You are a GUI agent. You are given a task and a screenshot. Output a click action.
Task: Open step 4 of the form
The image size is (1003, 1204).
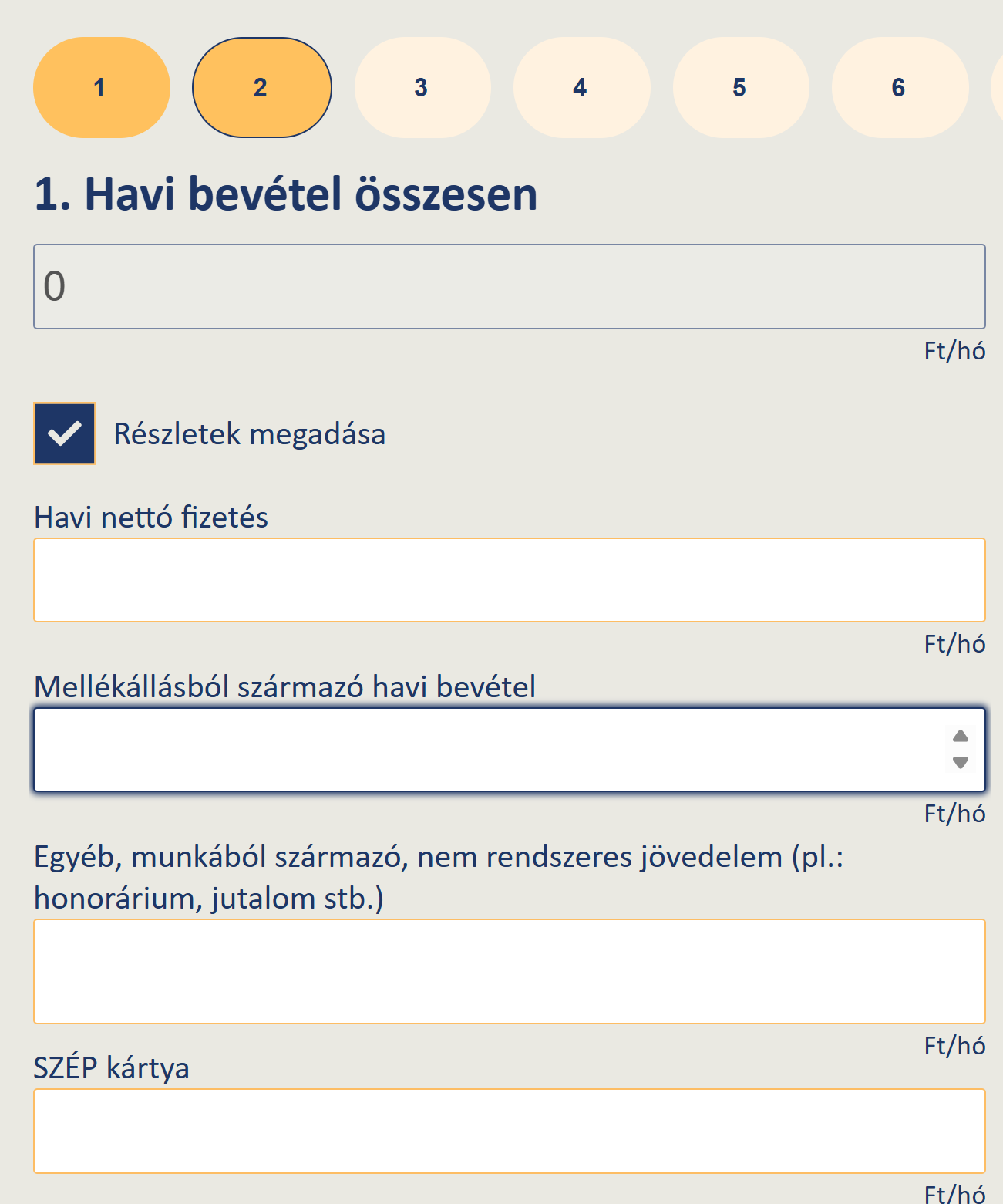tap(581, 88)
